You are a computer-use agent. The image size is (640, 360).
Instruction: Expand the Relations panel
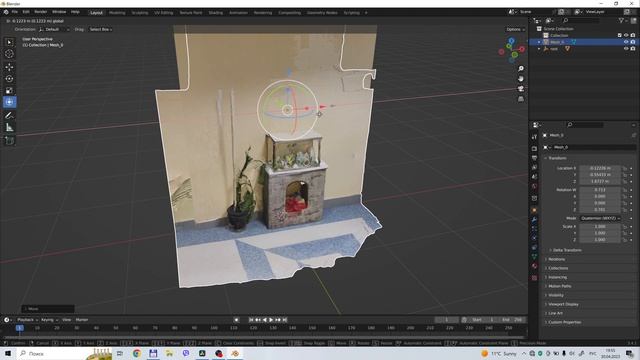(x=556, y=259)
